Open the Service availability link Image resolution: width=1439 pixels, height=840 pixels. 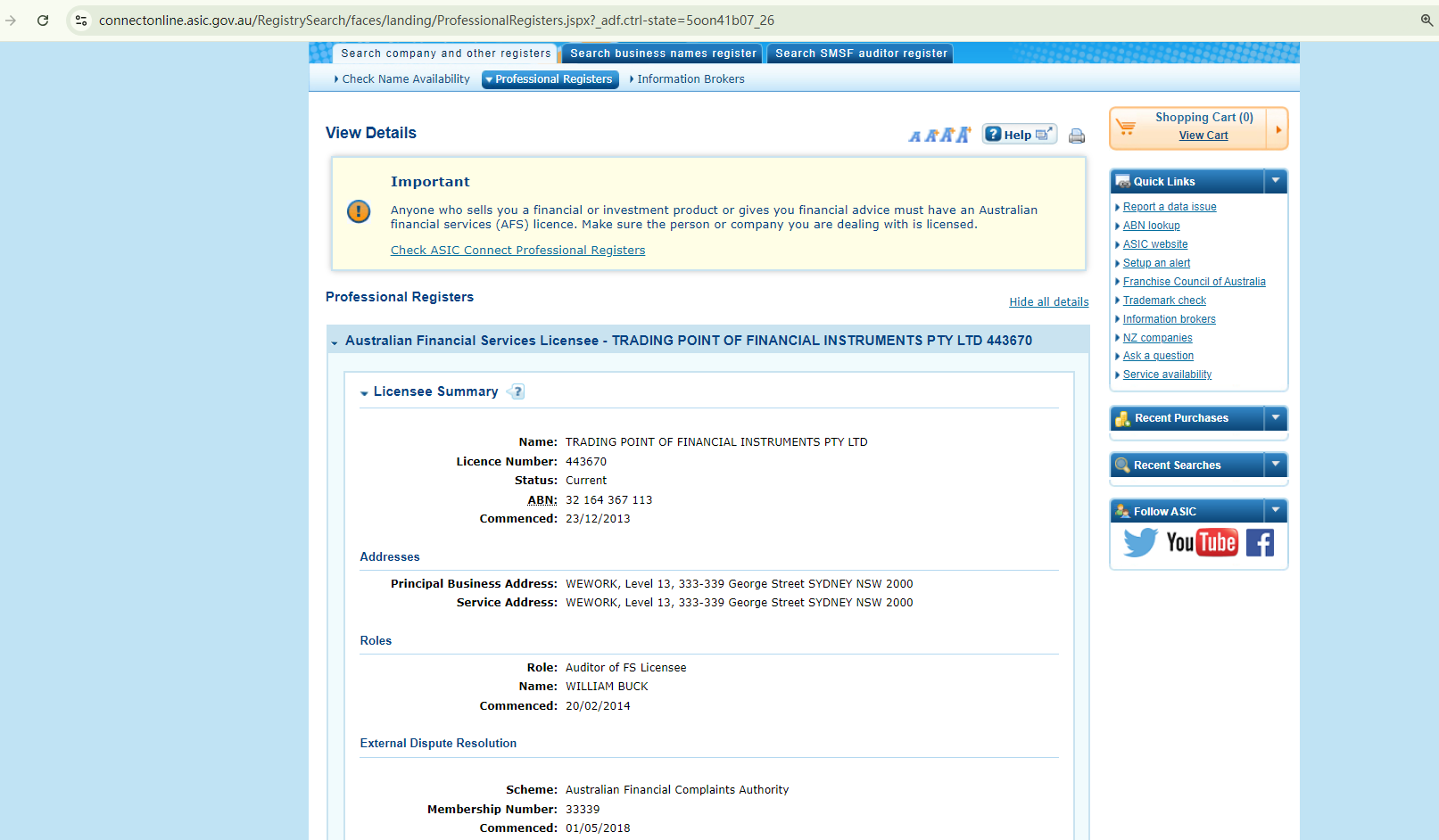point(1167,375)
